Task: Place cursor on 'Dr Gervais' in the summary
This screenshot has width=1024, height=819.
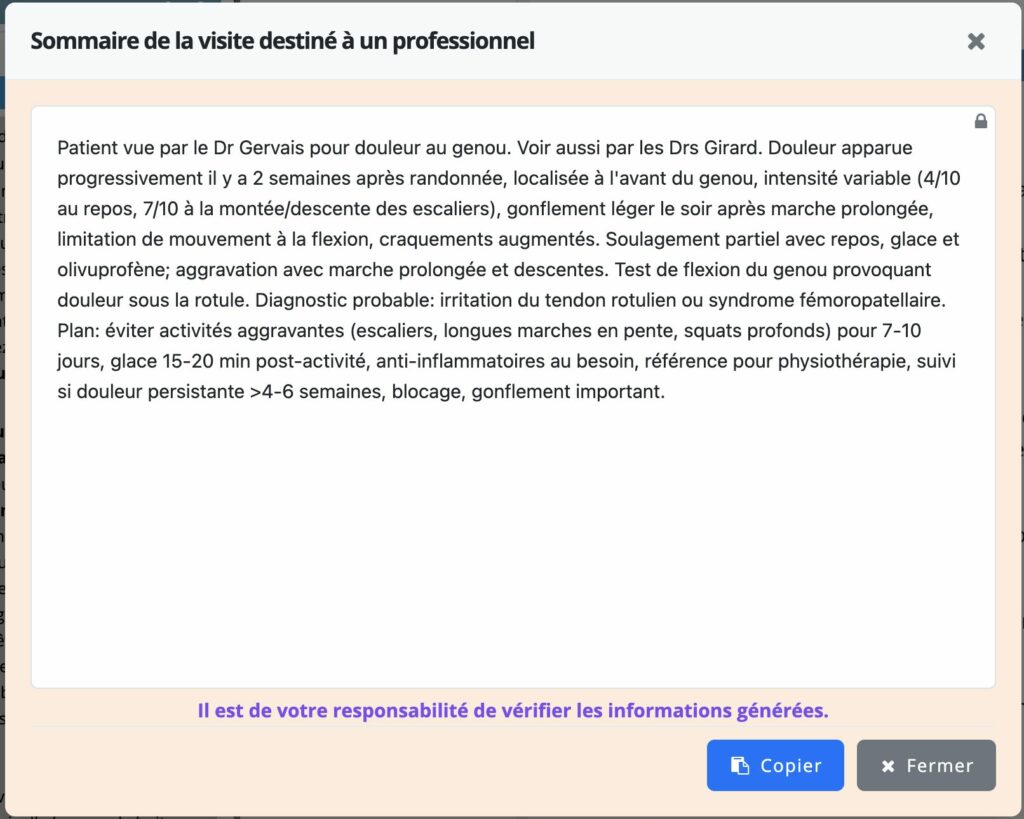Action: coord(254,148)
